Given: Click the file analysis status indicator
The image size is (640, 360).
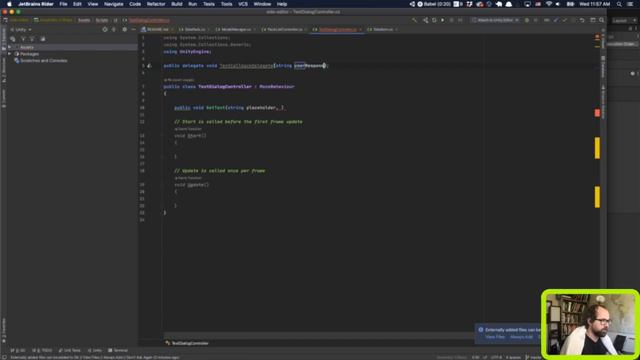Looking at the screenshot, I should [x=597, y=37].
